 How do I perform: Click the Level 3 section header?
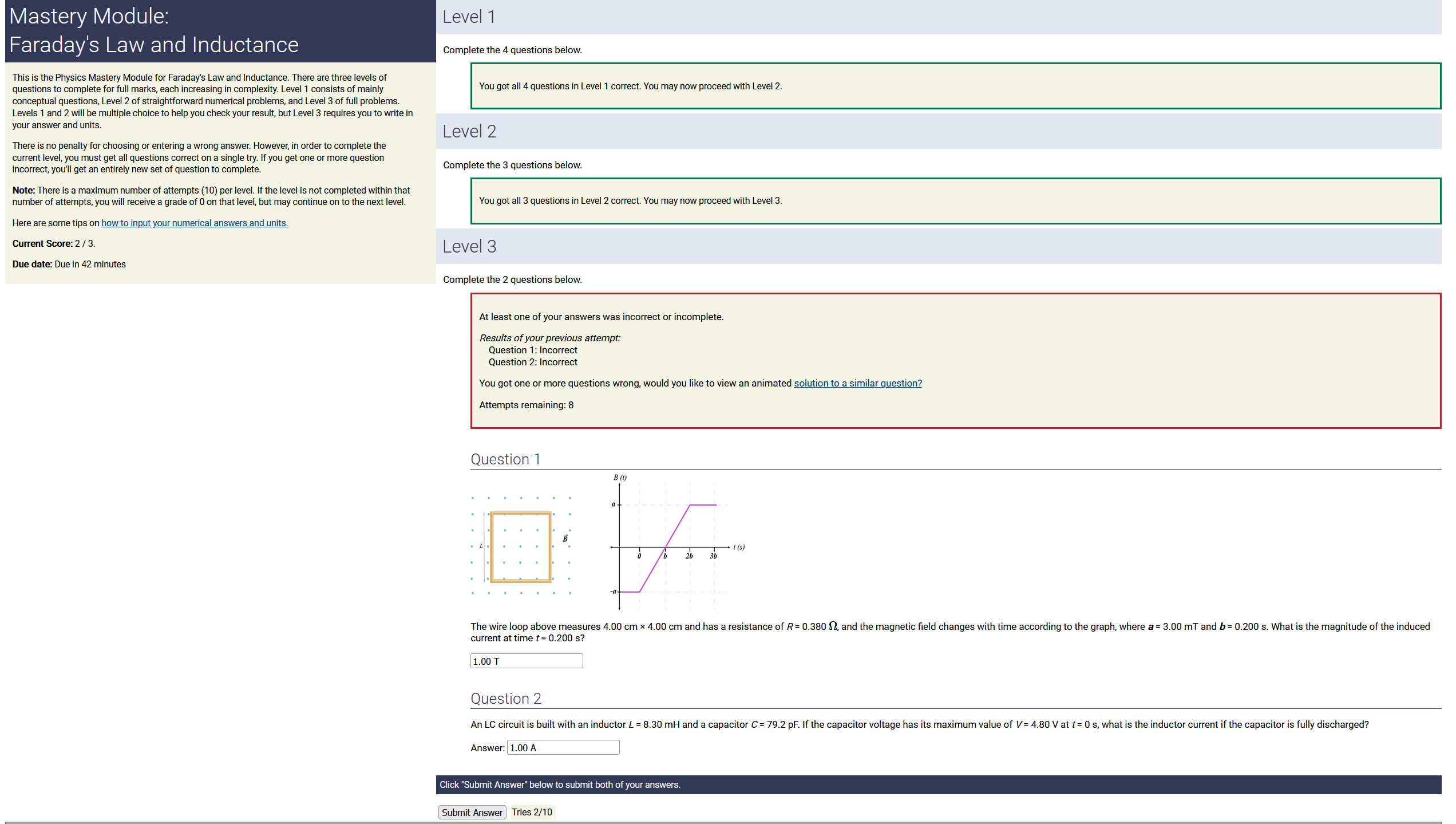click(x=469, y=247)
